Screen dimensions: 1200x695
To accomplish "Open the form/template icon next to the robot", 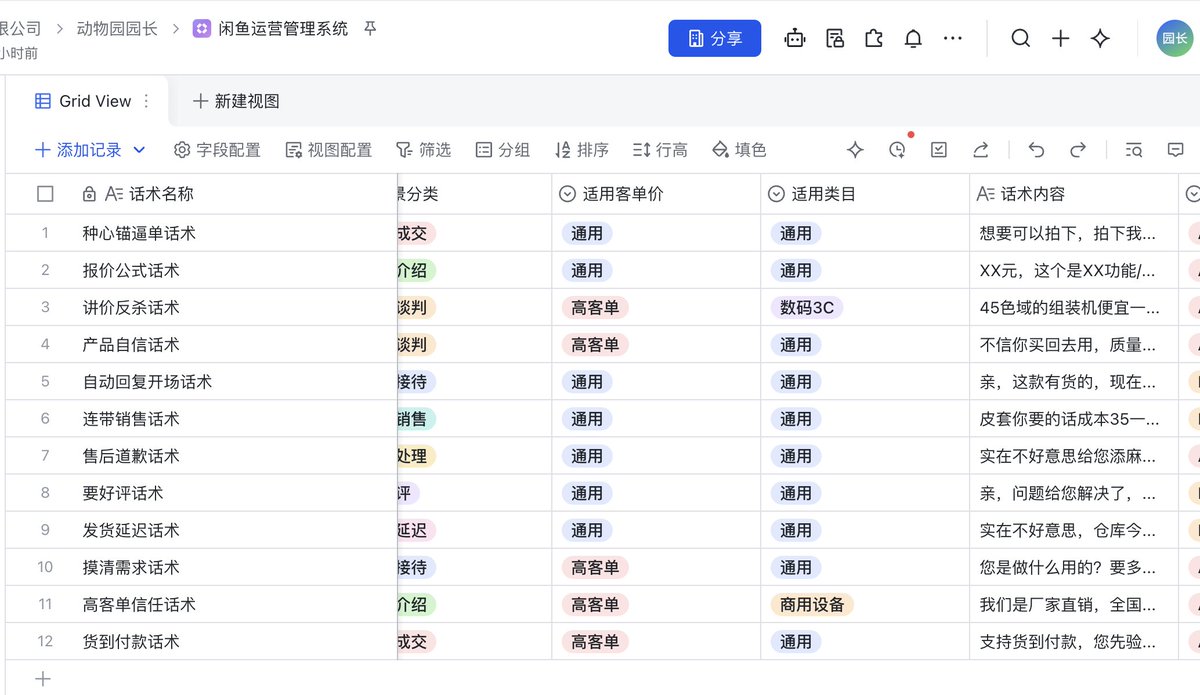I will pos(835,38).
